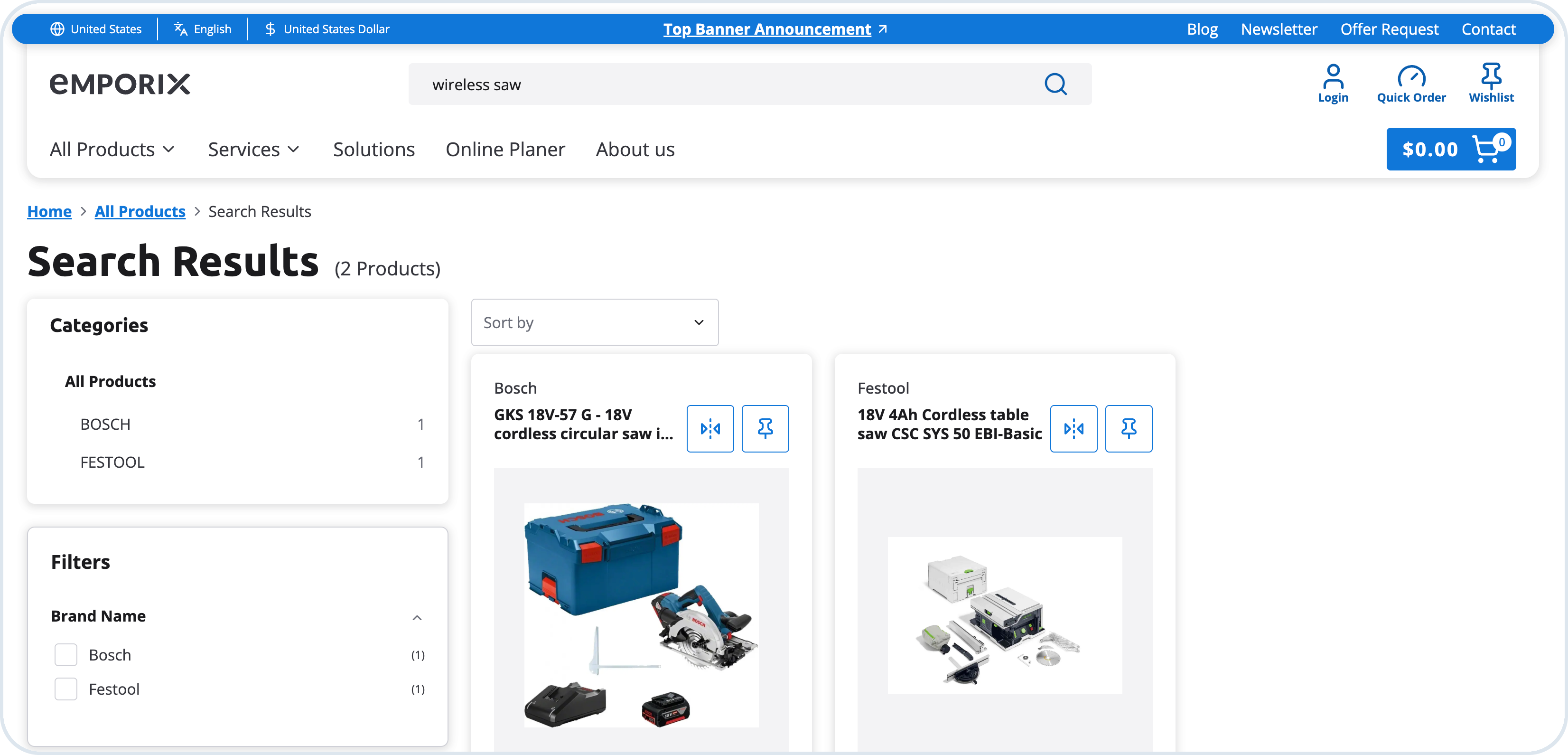Click the Festool brand label on card
The image size is (1568, 755).
[x=883, y=388]
